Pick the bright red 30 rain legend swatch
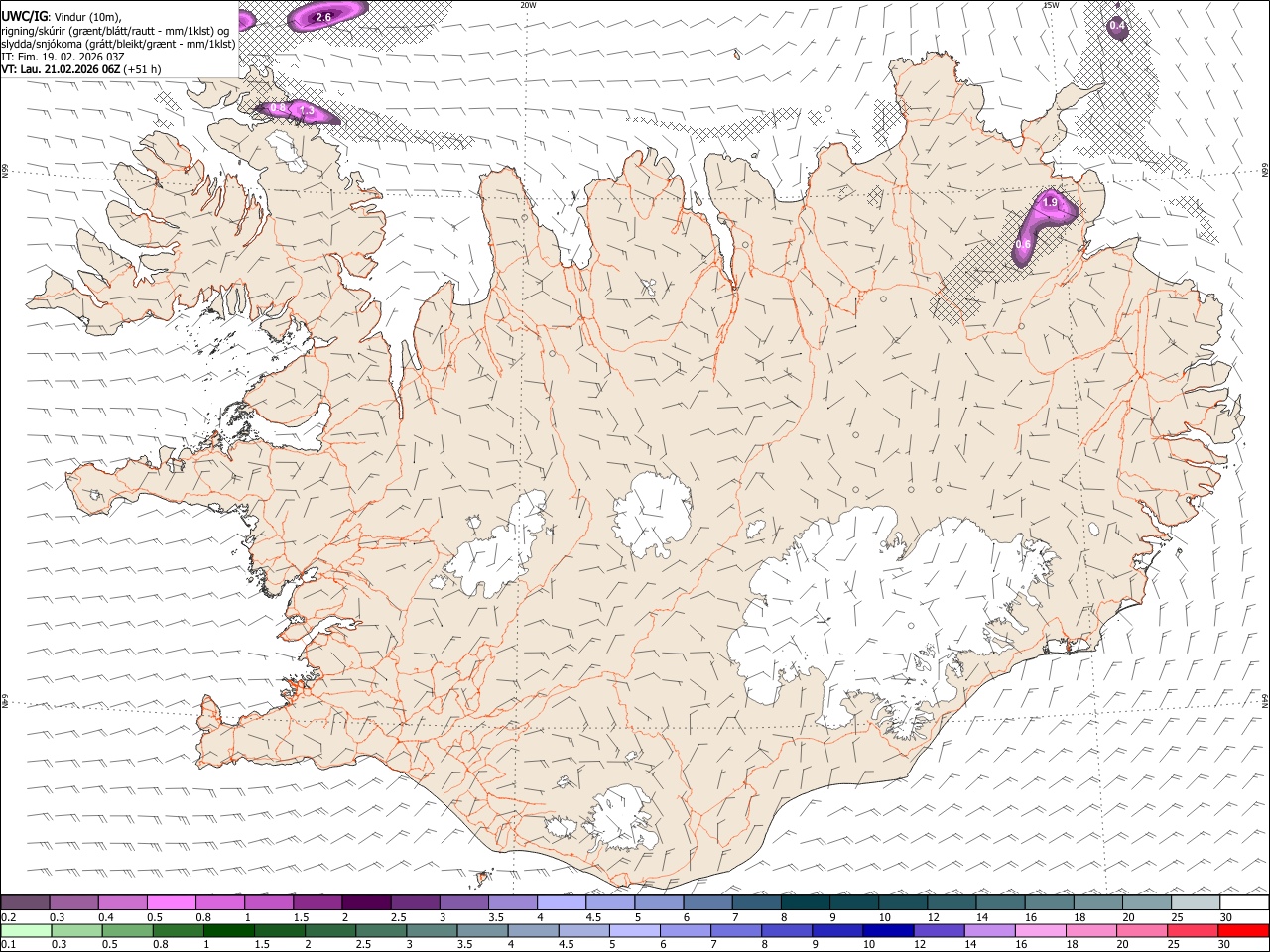 tap(1242, 931)
